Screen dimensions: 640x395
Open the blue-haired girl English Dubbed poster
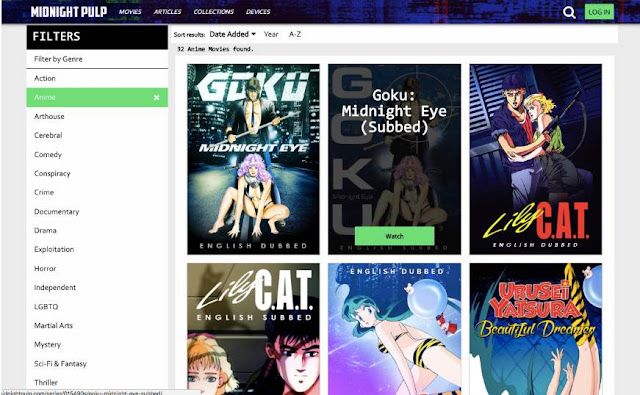[394, 329]
